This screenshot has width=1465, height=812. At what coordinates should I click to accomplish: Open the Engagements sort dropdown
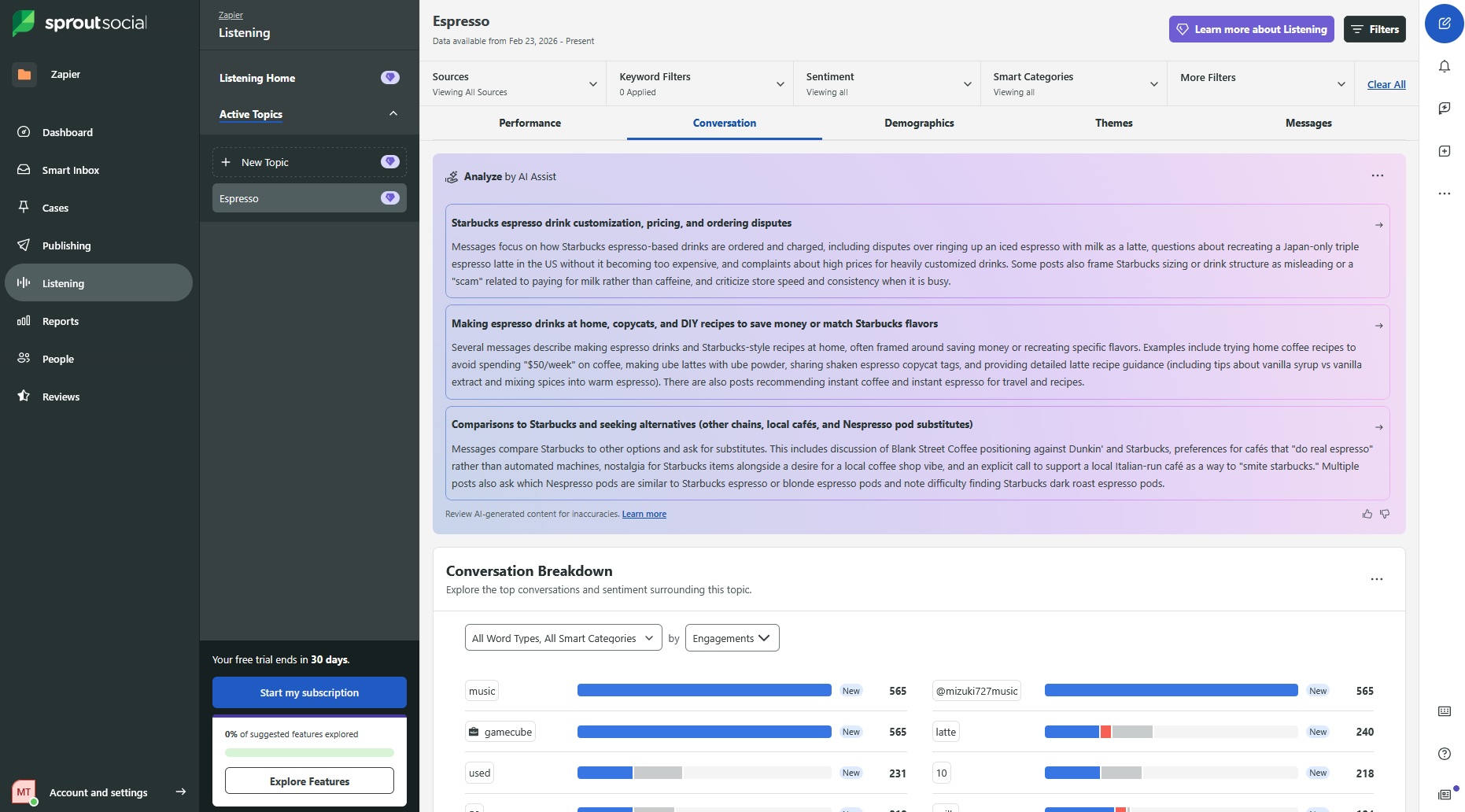[732, 638]
